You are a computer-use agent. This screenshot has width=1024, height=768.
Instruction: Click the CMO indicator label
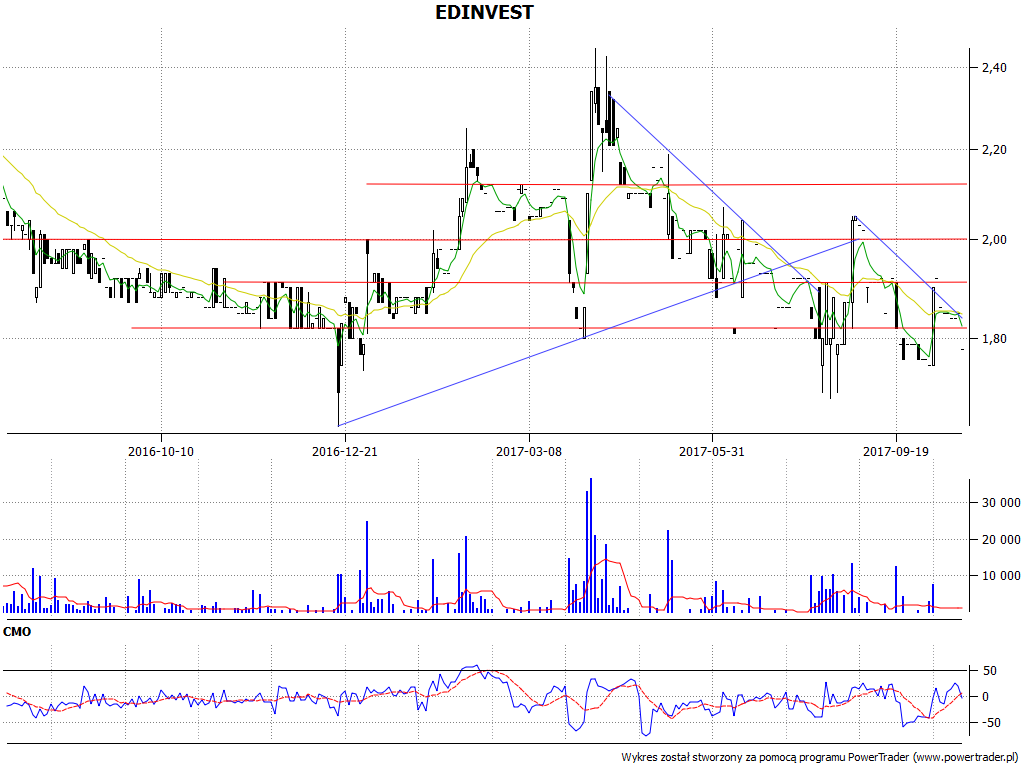17,632
